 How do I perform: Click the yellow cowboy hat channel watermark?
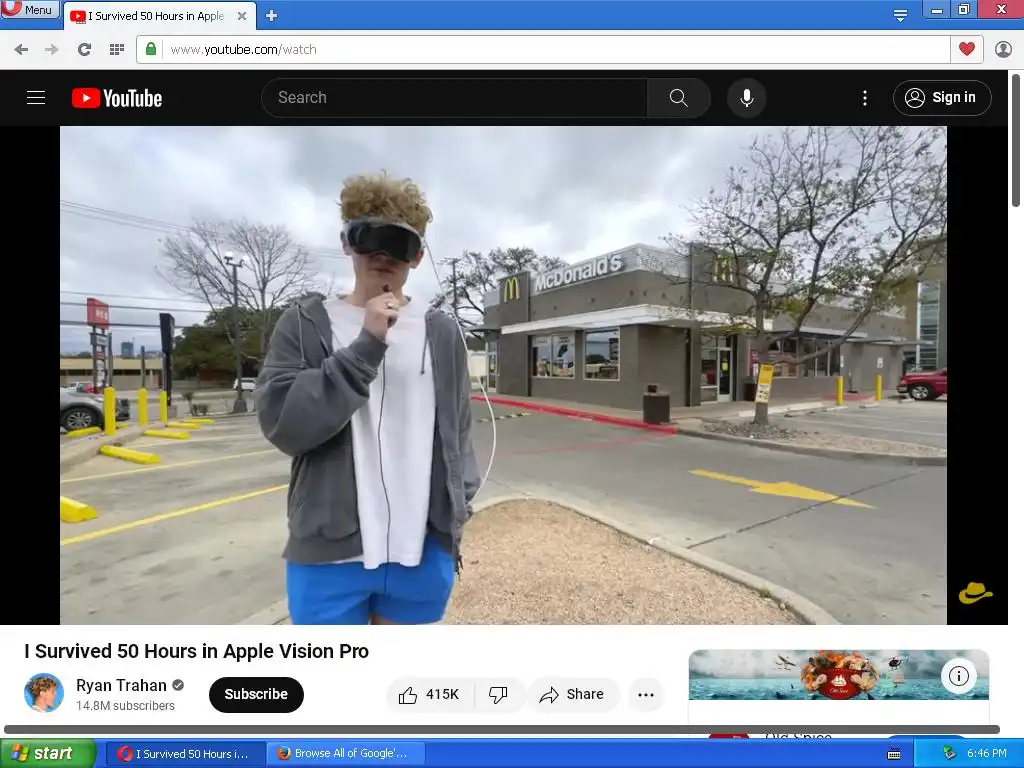[975, 592]
